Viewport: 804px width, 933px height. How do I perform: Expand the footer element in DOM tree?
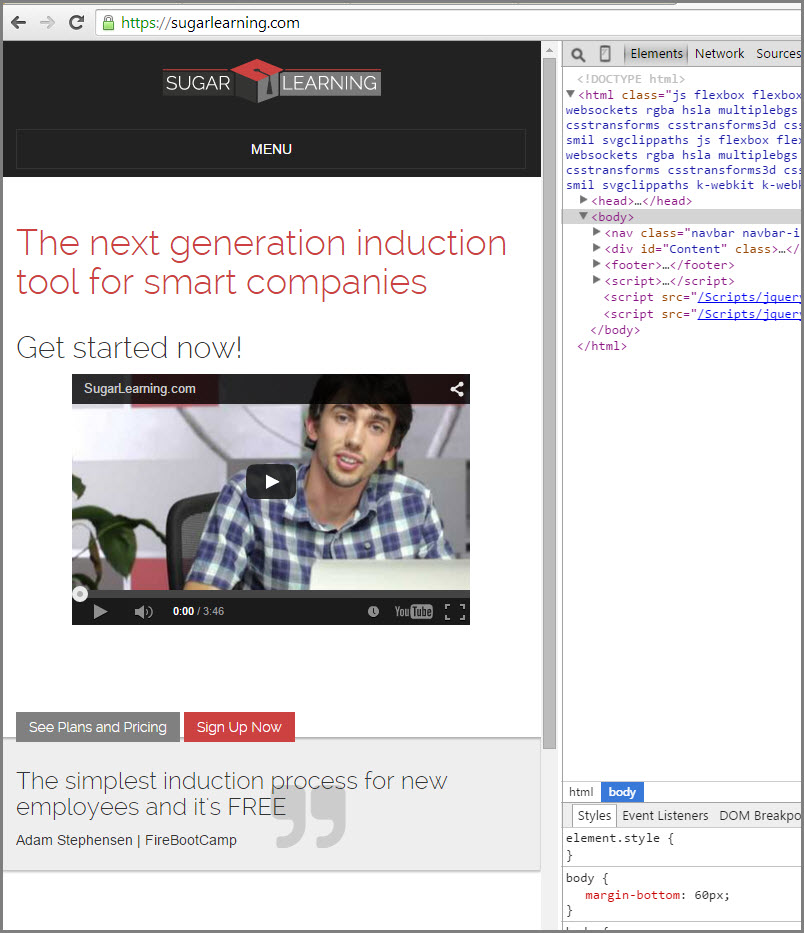click(597, 265)
